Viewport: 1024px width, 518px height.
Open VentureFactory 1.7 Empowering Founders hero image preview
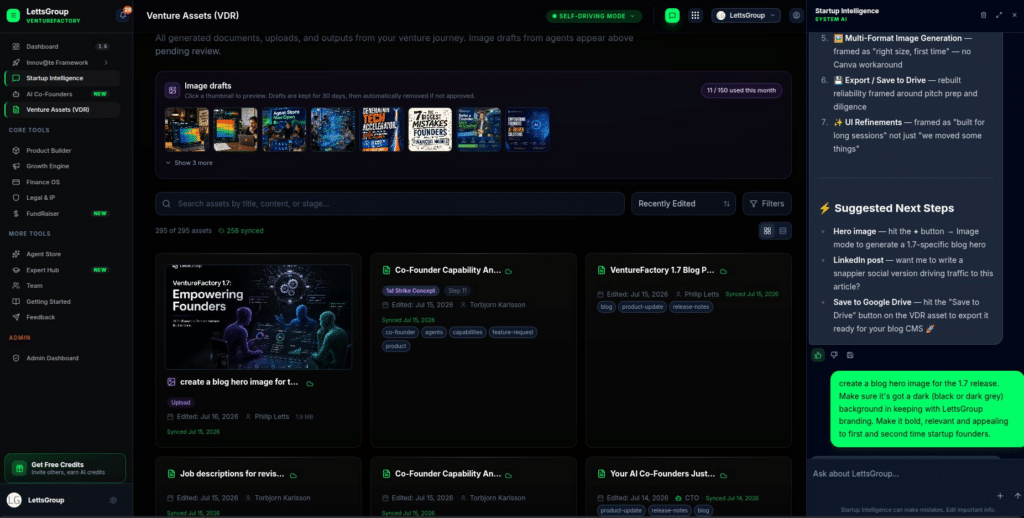coord(259,317)
